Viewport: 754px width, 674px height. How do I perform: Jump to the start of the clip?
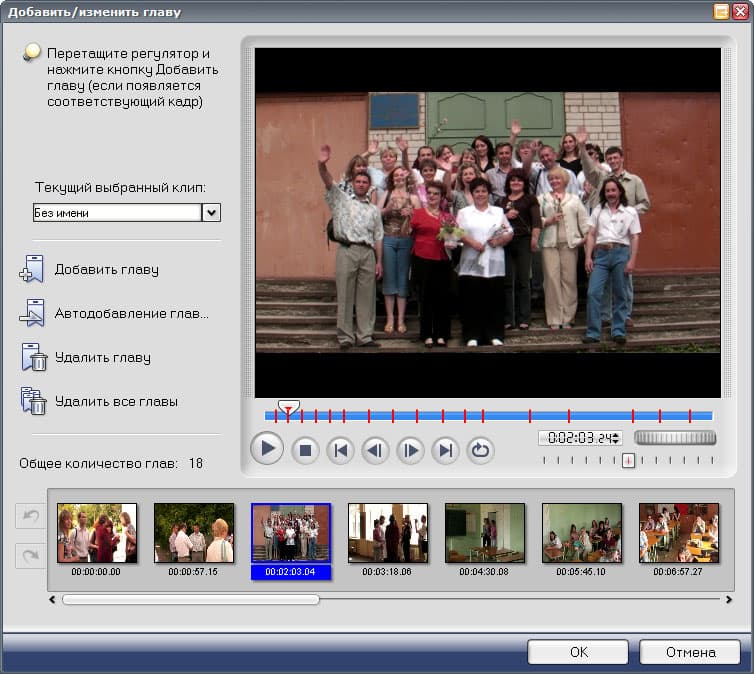point(340,450)
